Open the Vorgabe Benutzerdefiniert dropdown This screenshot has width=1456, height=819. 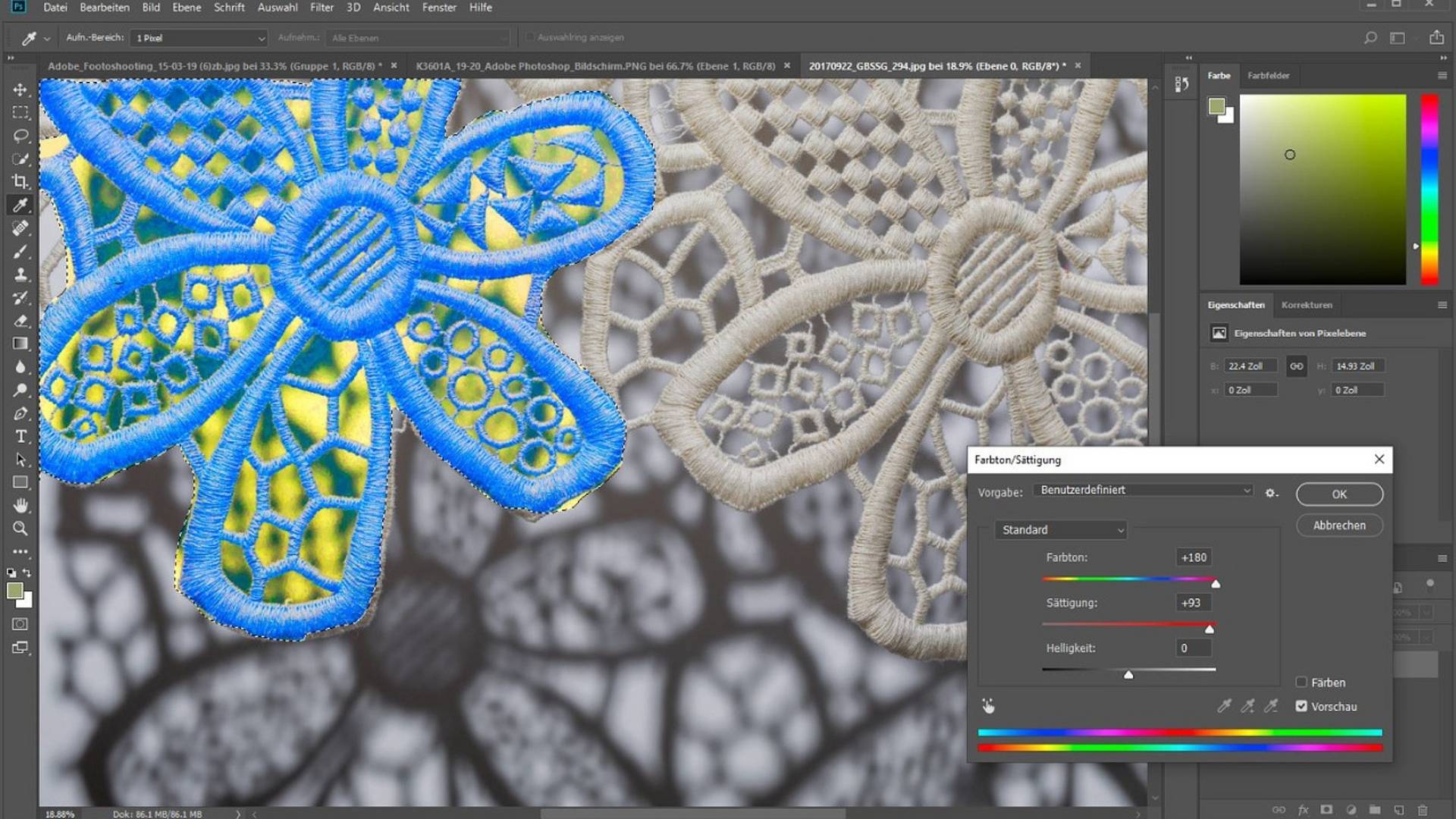pos(1143,490)
